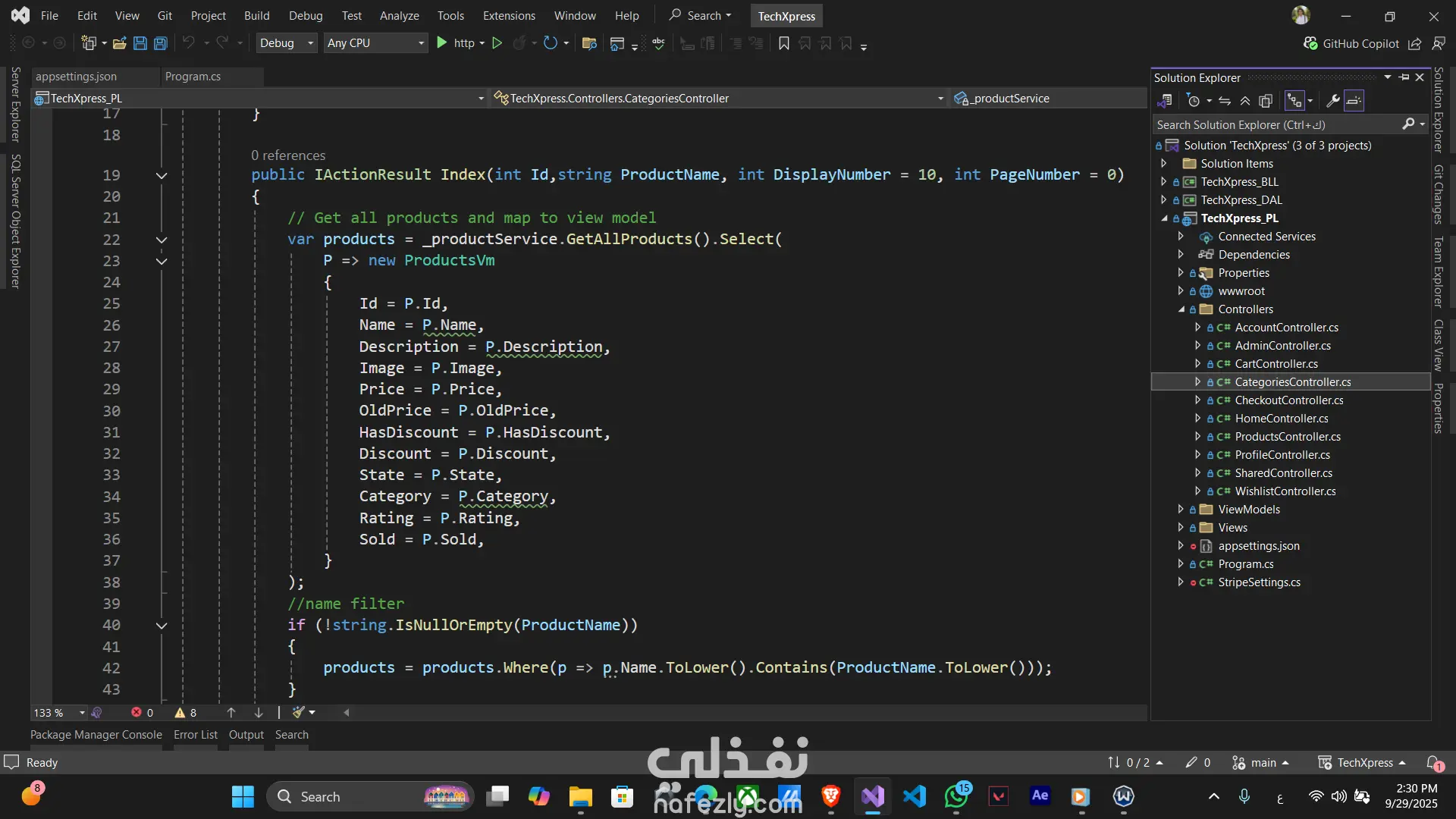Click the Hot Reload restart icon

tap(551, 43)
